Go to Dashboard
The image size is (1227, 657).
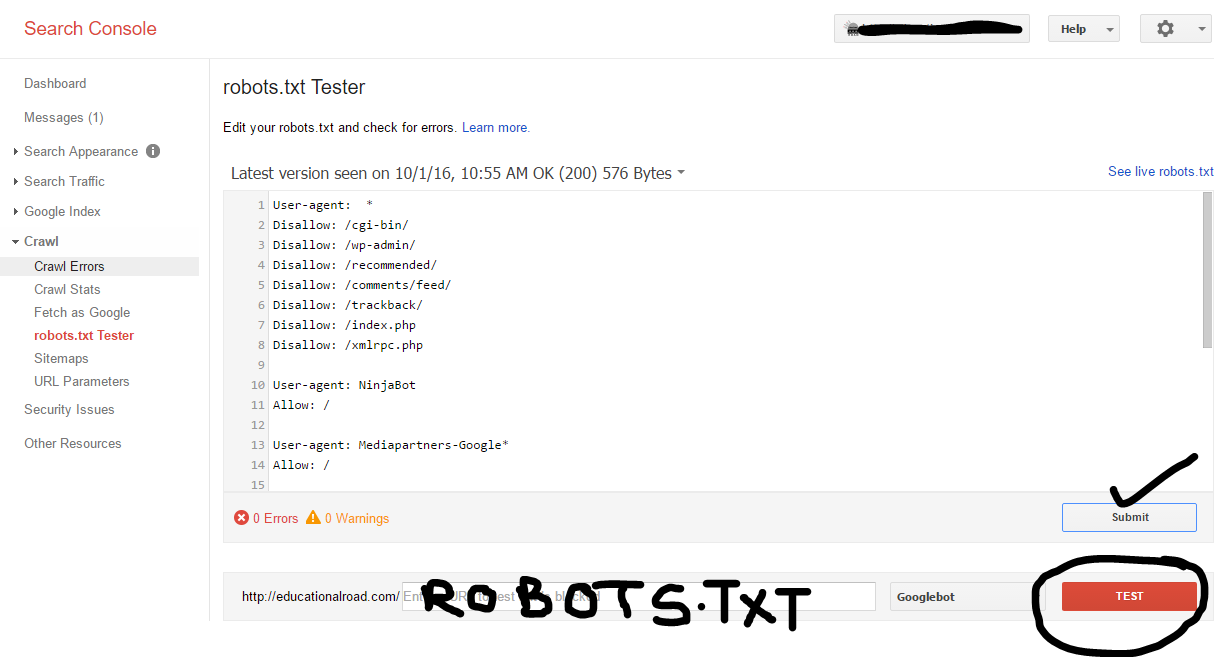(x=55, y=84)
